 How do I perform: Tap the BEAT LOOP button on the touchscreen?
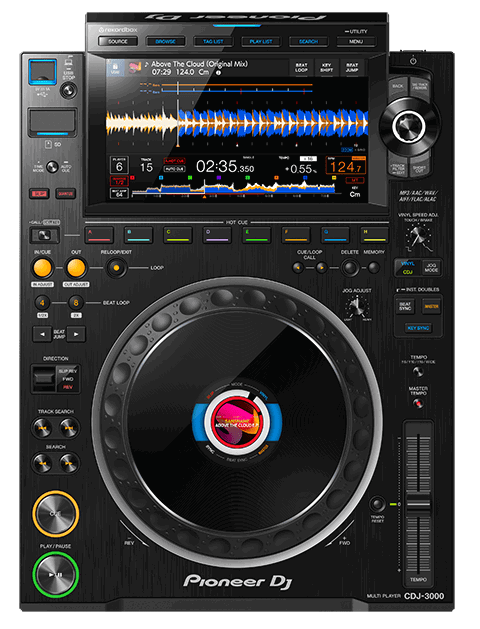[x=302, y=67]
